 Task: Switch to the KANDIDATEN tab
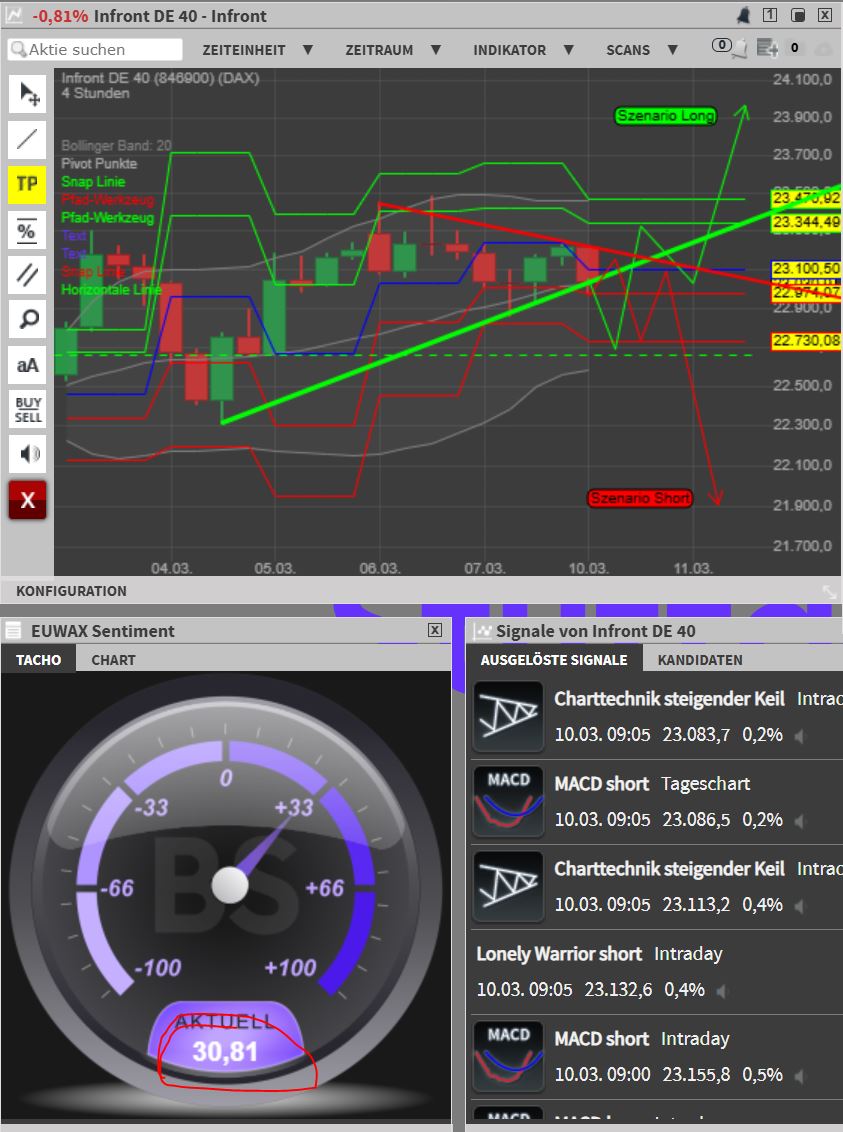(x=700, y=660)
